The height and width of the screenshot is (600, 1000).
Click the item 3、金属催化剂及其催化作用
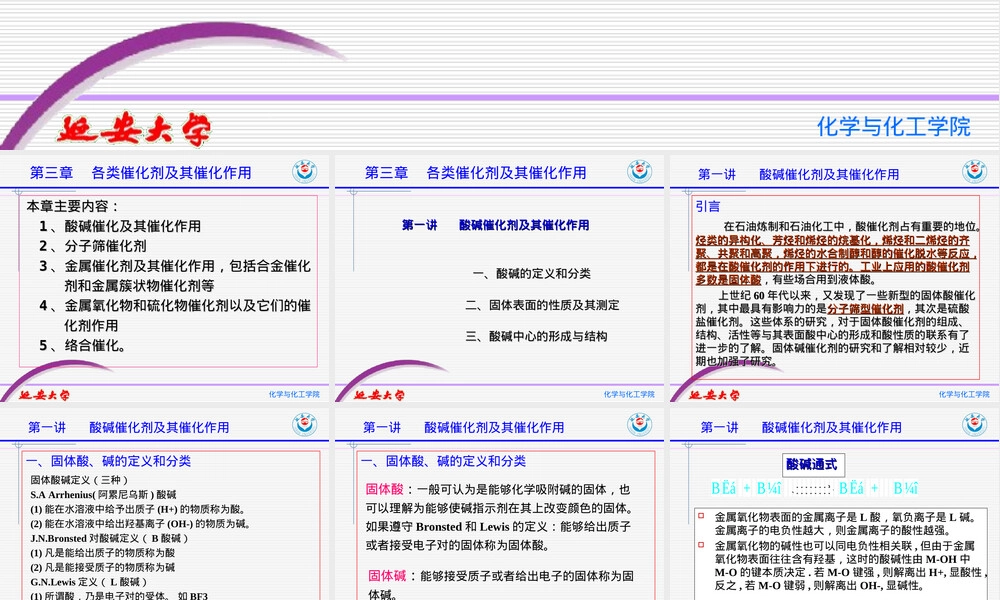click(x=175, y=275)
